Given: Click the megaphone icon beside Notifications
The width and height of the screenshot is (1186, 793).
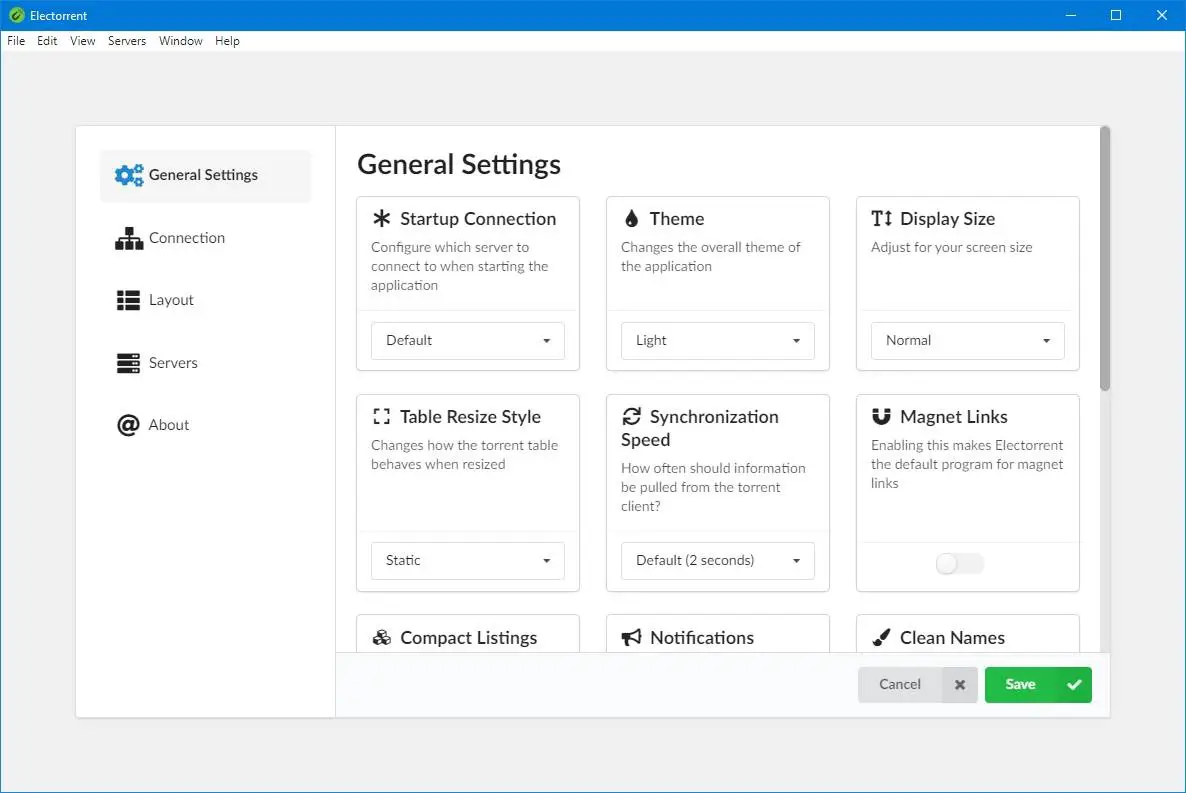Looking at the screenshot, I should (x=631, y=638).
